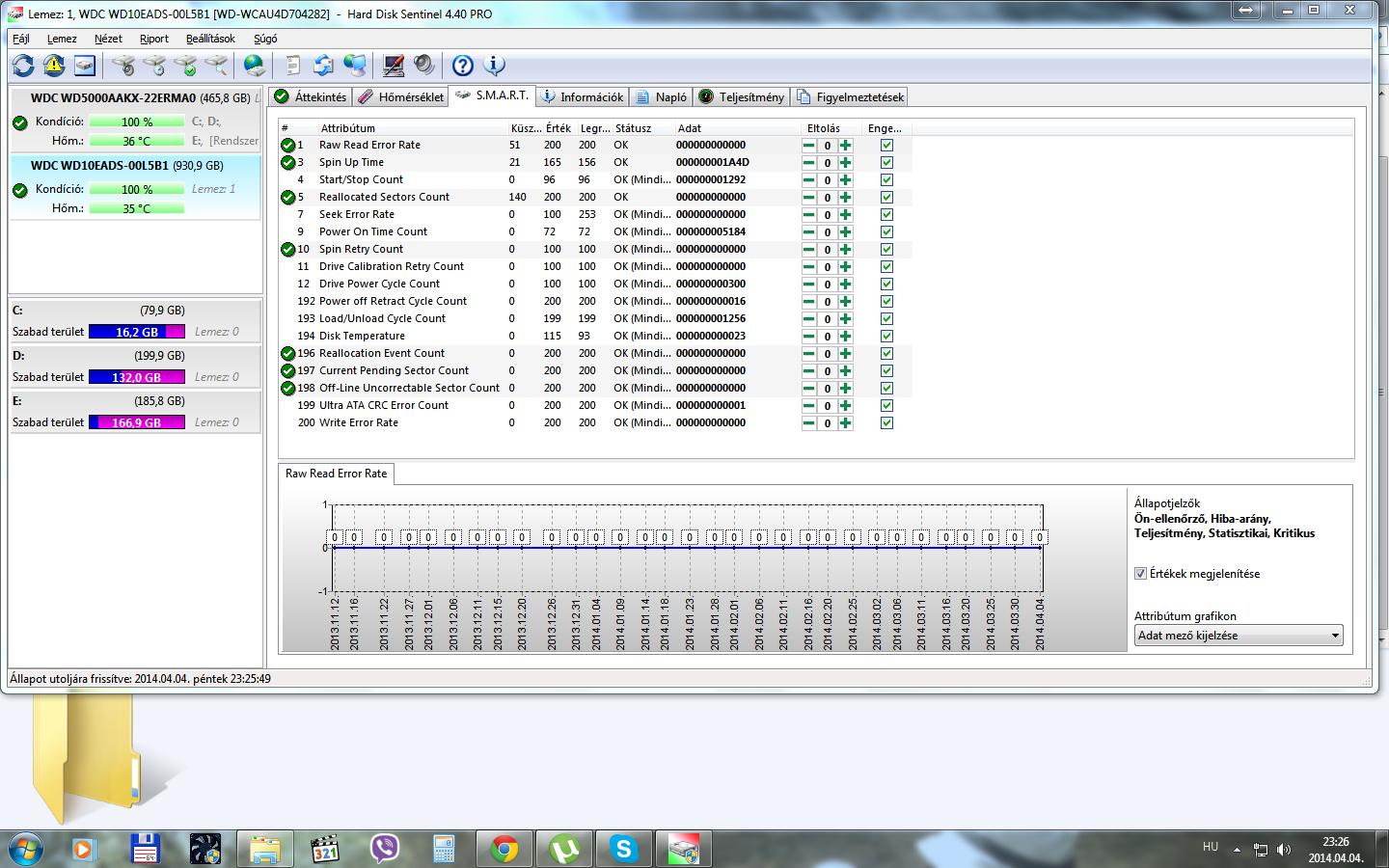
Task: Decrease offset for Power On Time Count
Action: pos(809,232)
